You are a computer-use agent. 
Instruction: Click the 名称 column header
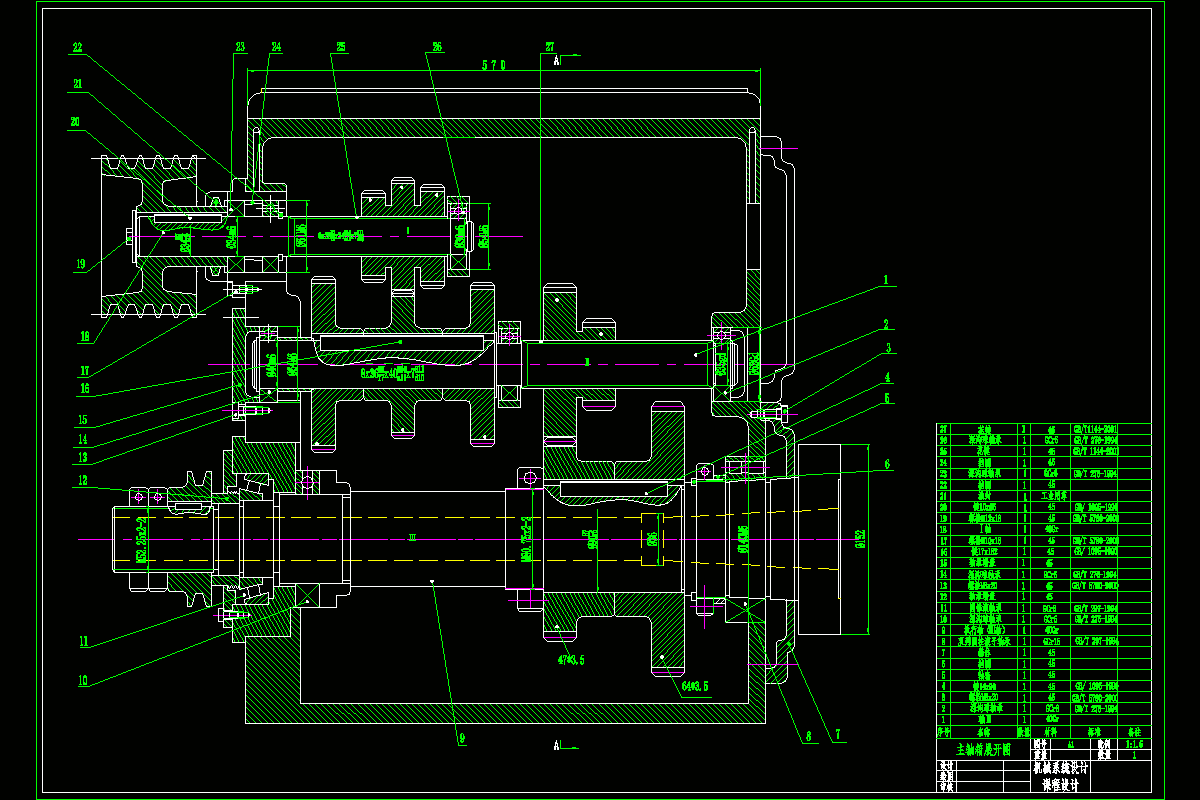(x=982, y=732)
